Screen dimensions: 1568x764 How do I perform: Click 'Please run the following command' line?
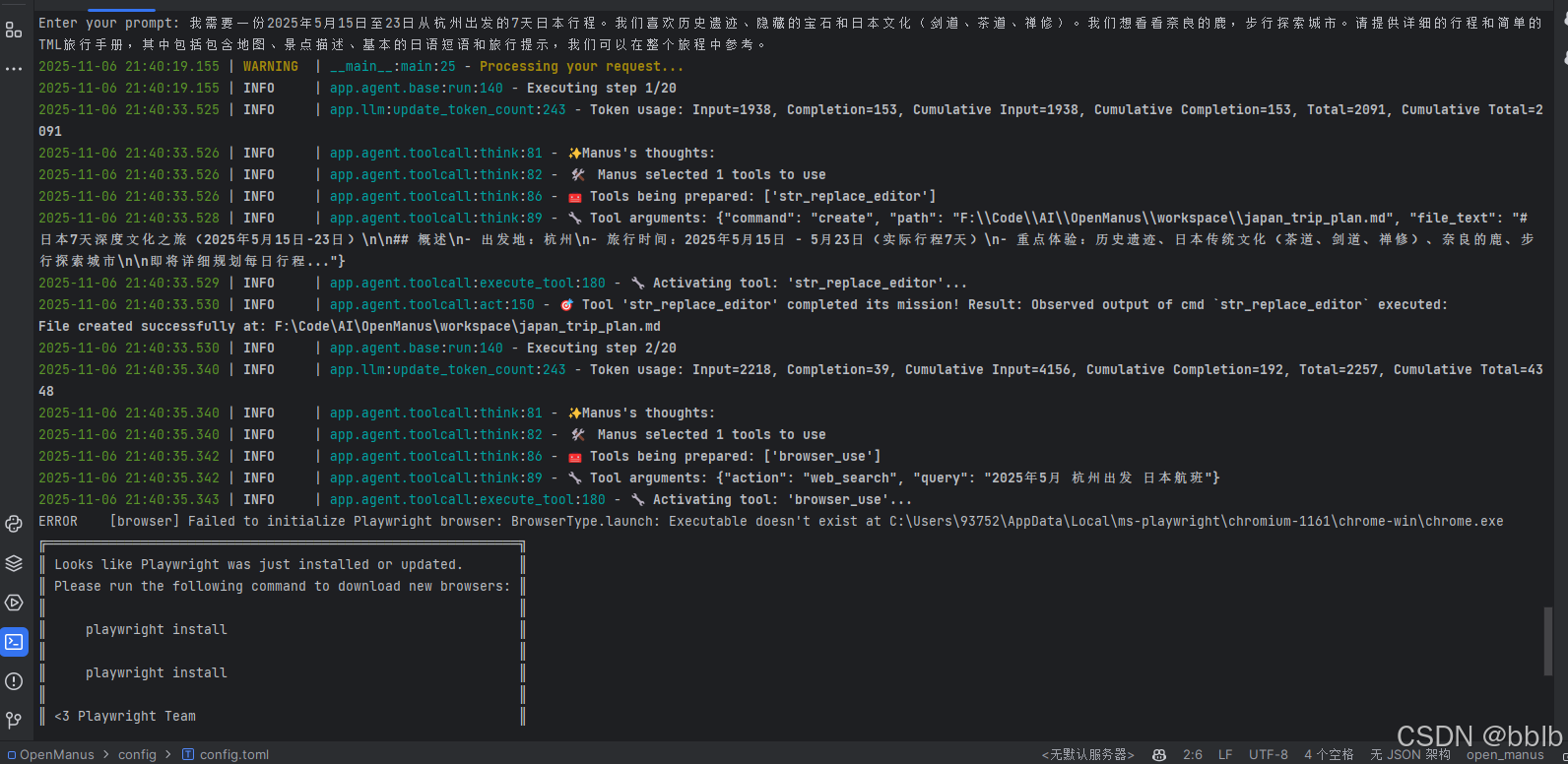[283, 586]
